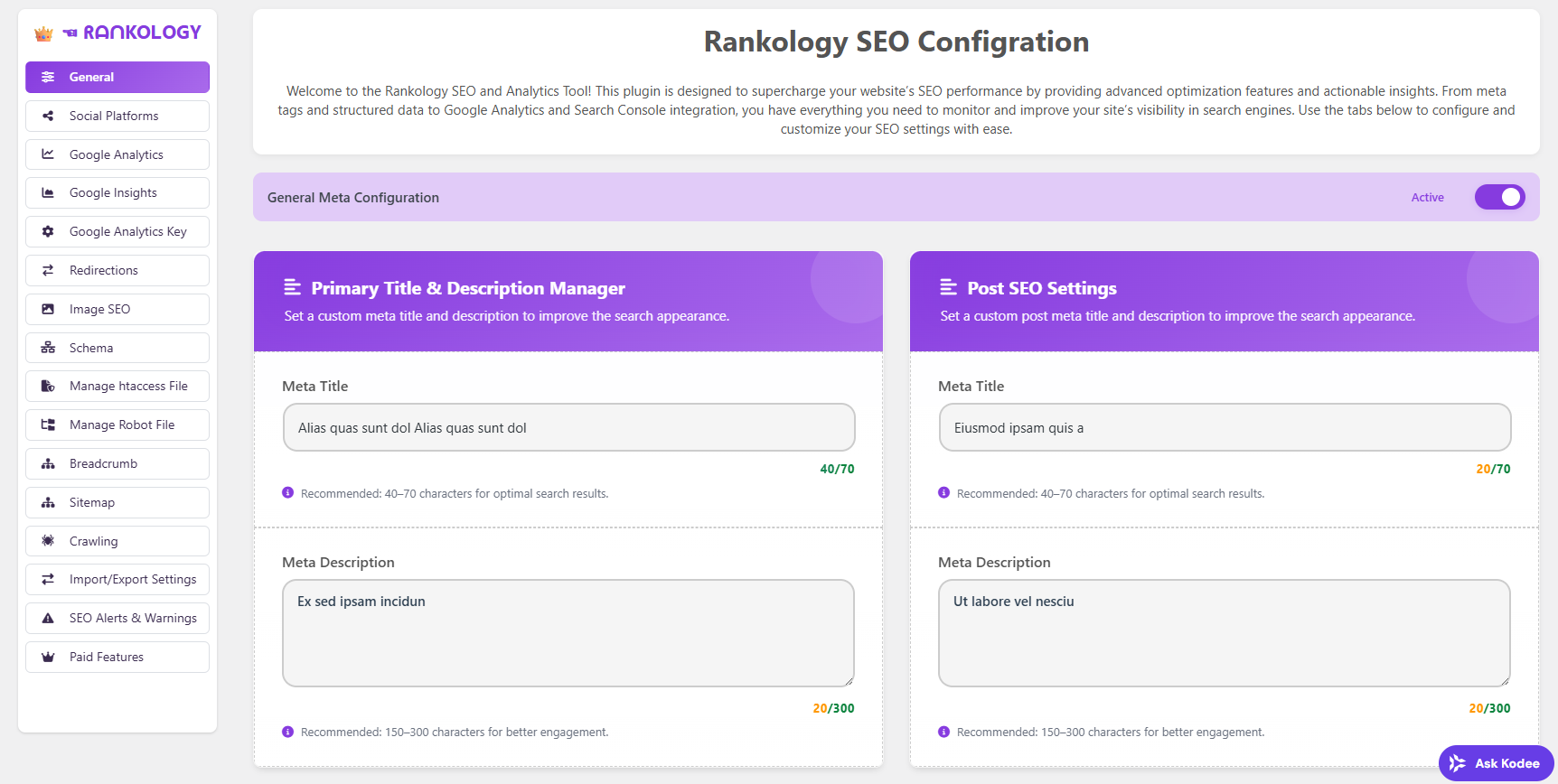This screenshot has height=784, width=1558.
Task: Select the Breadcrumb menu item
Action: coord(117,463)
